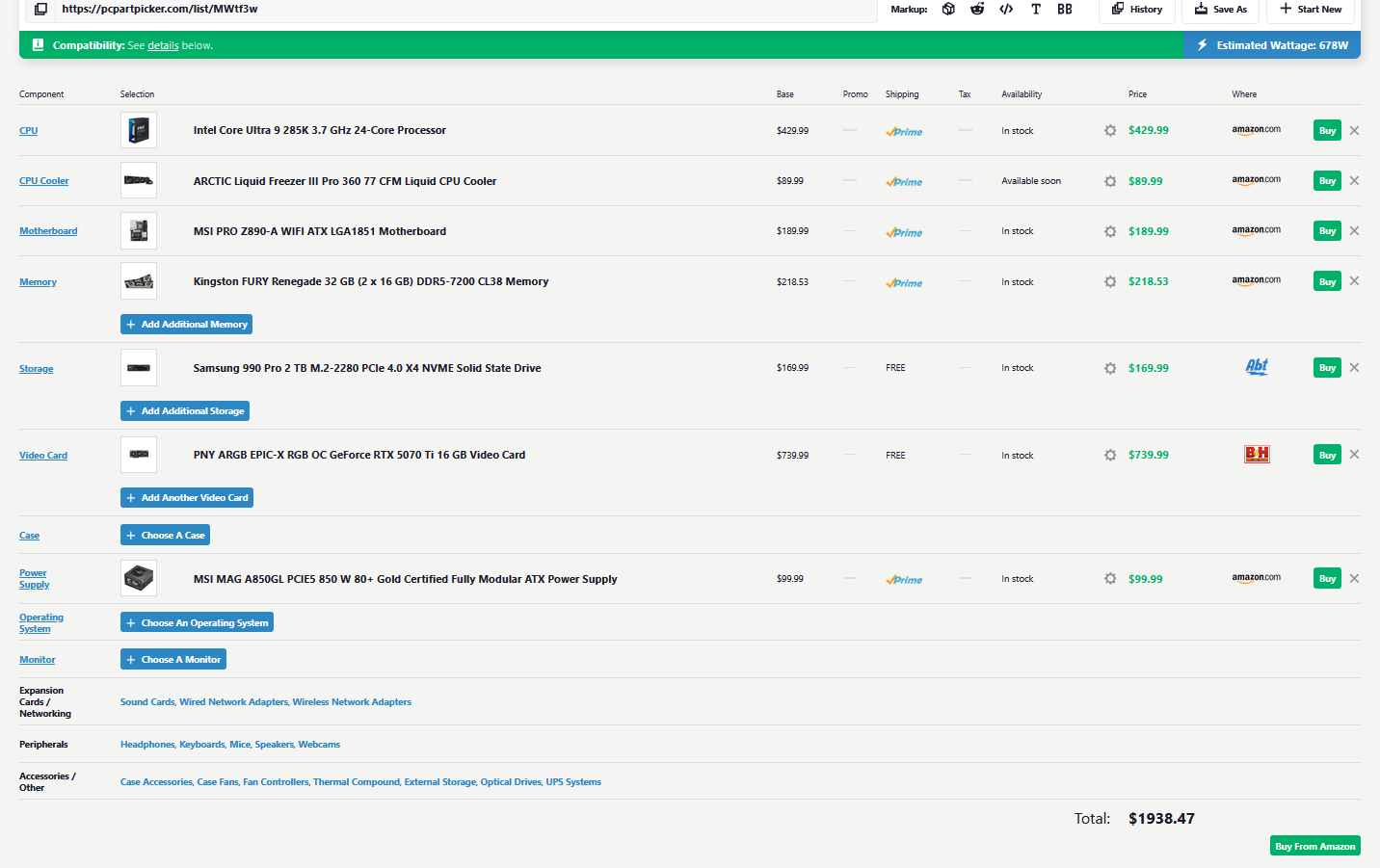
Task: Browse Wireless Network Adapters link
Action: click(352, 702)
